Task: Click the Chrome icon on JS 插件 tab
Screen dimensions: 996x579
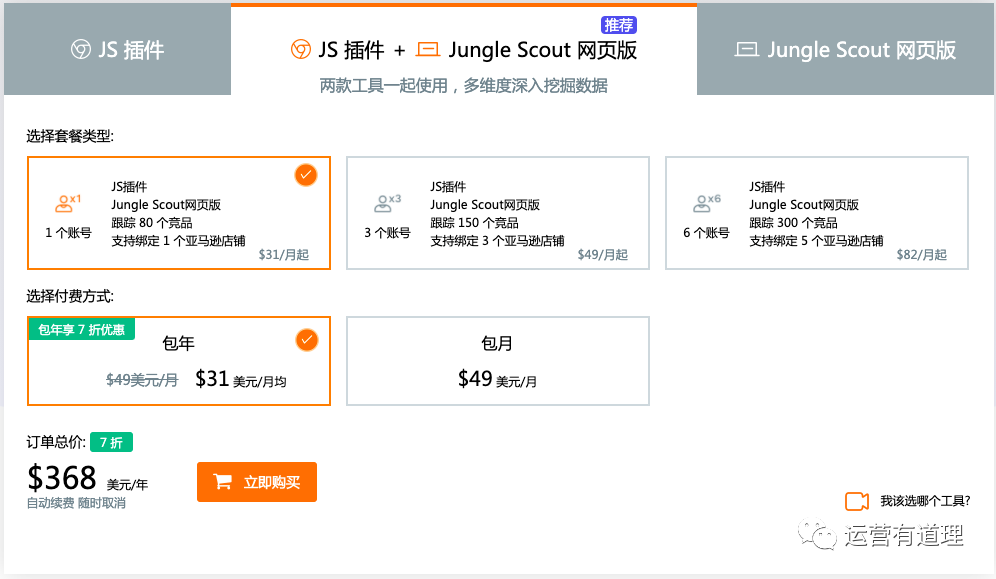Action: (80, 49)
